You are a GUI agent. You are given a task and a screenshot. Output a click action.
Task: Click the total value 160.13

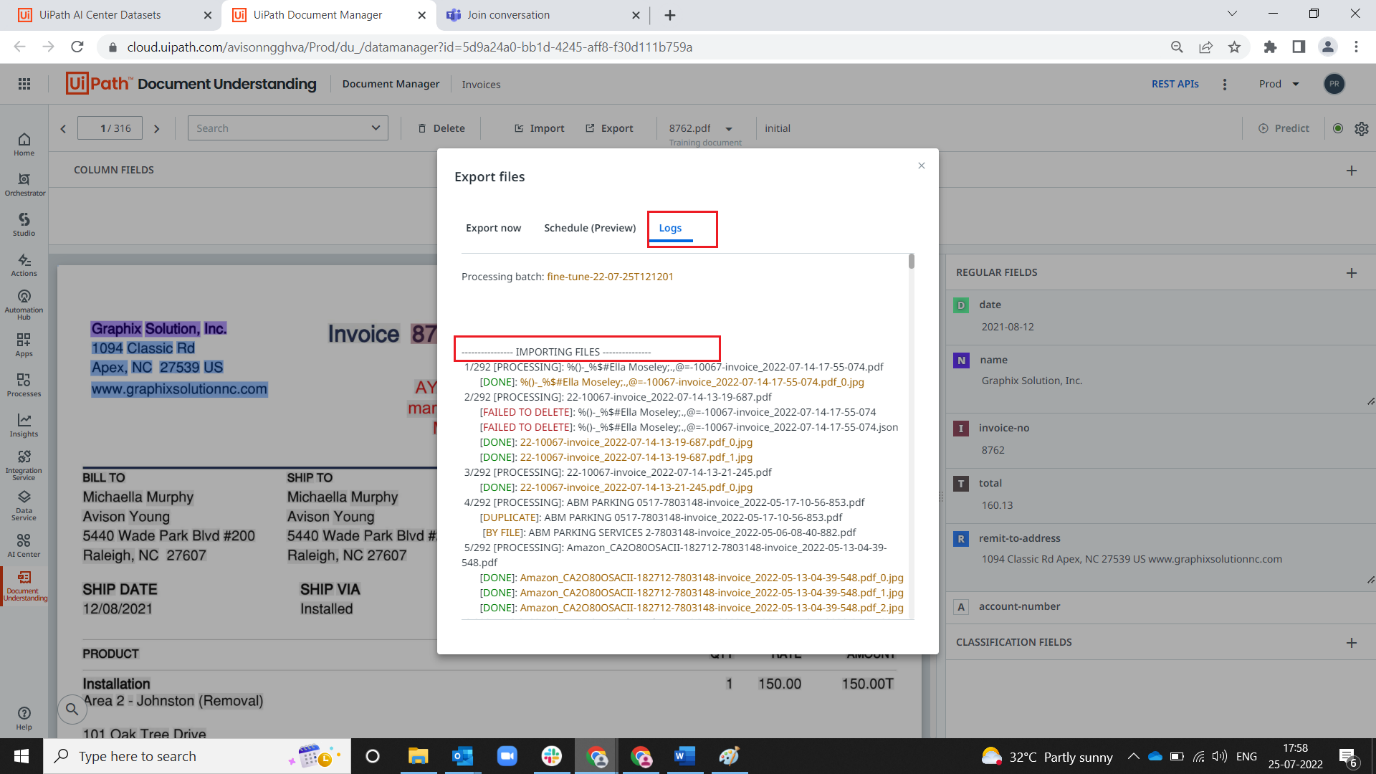pyautogui.click(x=997, y=506)
